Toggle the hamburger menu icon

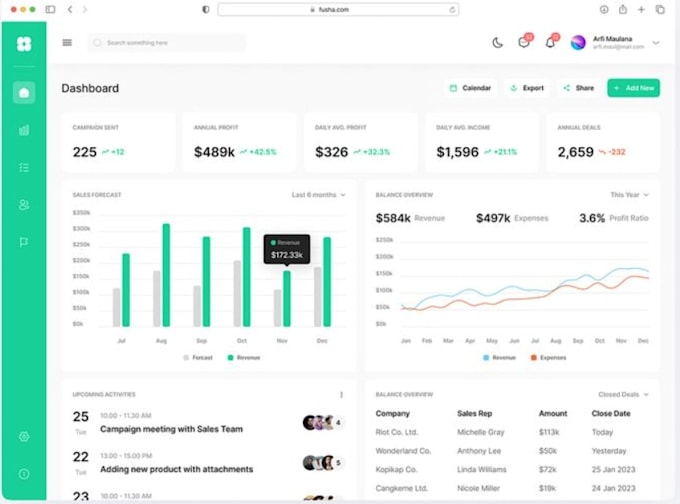67,43
